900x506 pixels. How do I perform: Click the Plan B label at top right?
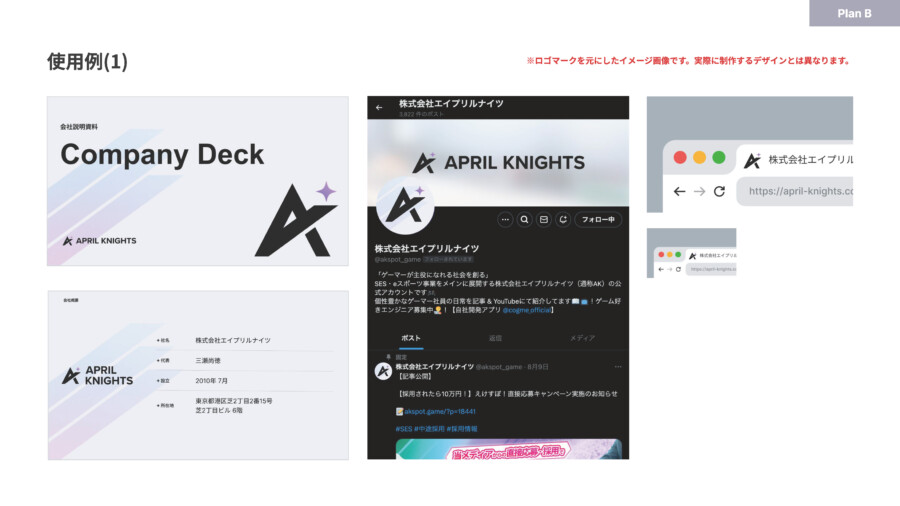[x=854, y=13]
